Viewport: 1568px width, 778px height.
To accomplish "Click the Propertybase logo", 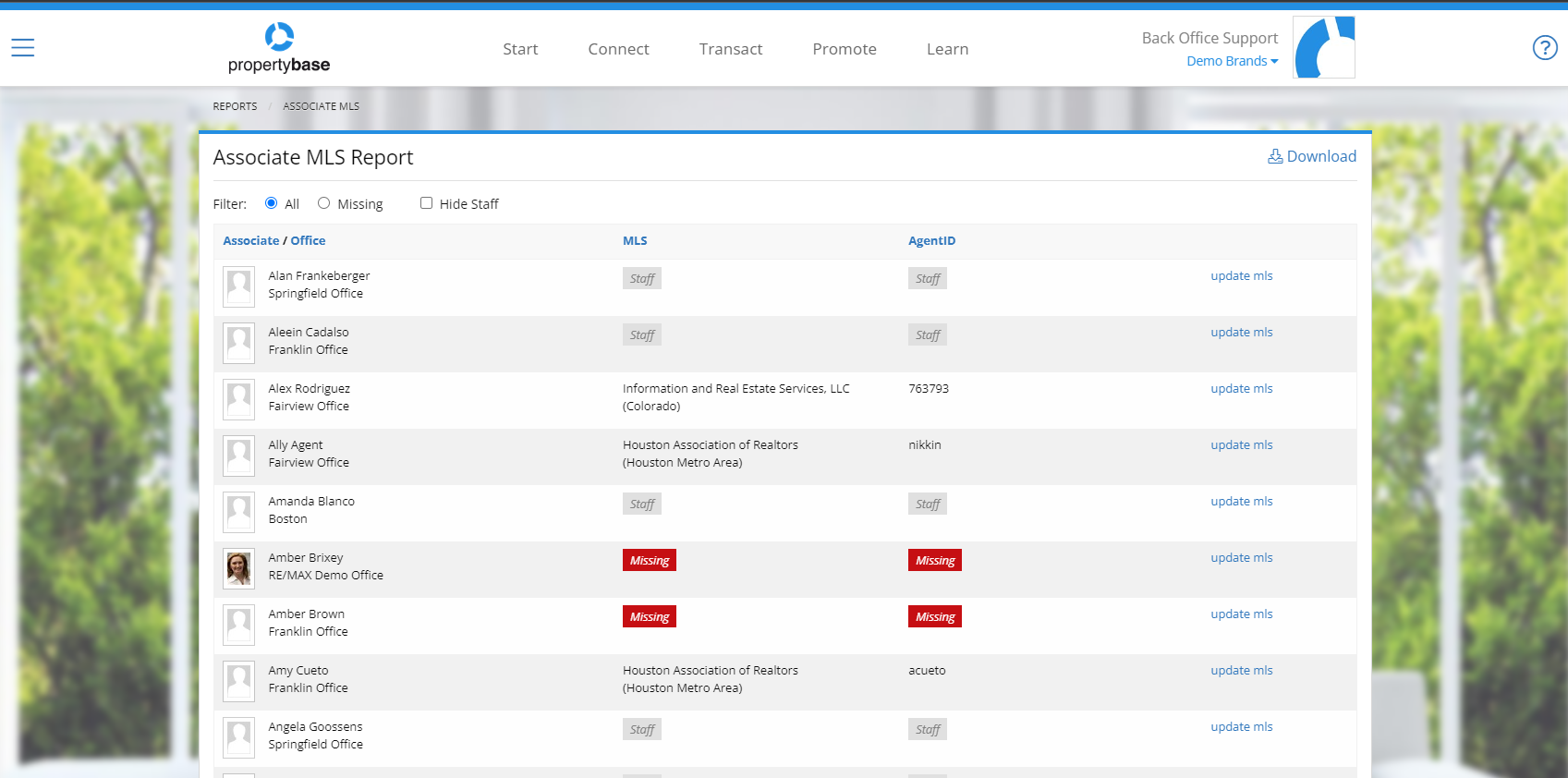I will 279,48.
